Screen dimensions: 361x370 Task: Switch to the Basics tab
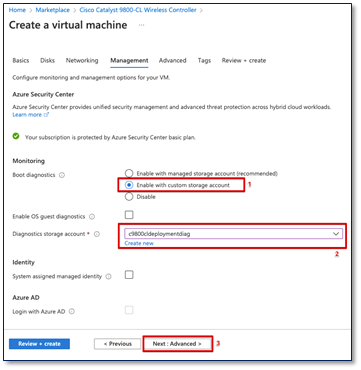click(21, 61)
